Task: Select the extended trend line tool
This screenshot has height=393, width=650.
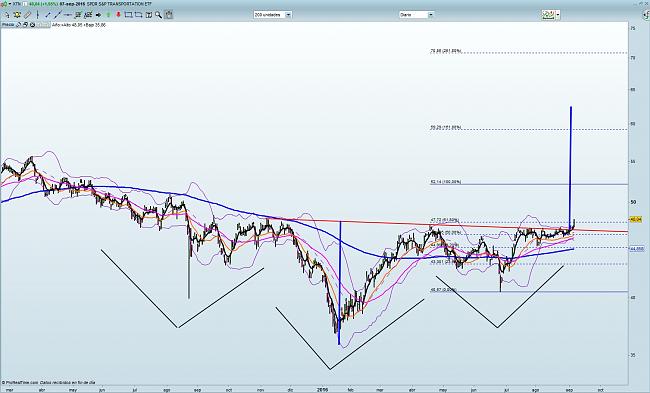Action: coord(58,15)
